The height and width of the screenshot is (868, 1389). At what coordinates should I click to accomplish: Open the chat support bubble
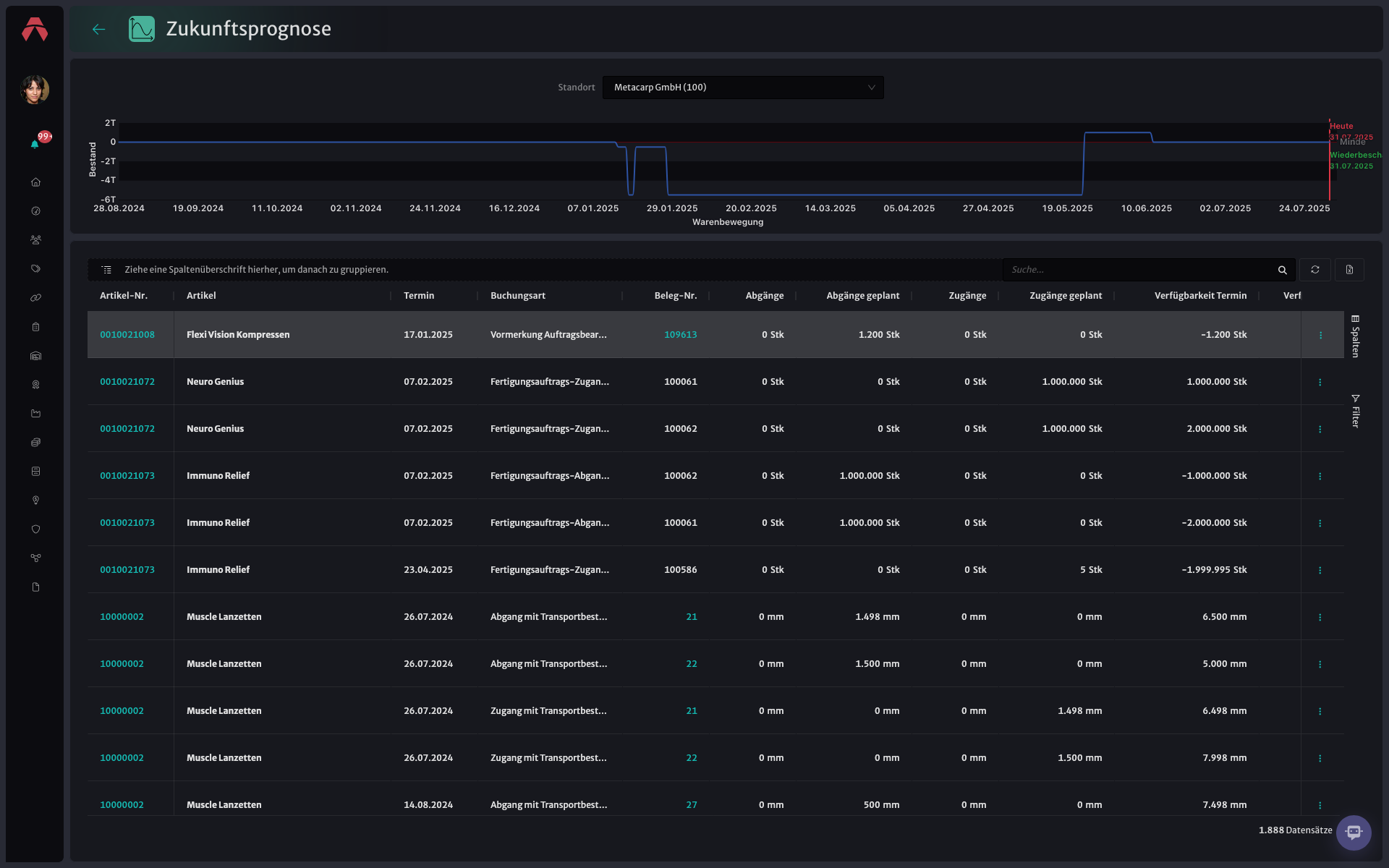point(1354,833)
